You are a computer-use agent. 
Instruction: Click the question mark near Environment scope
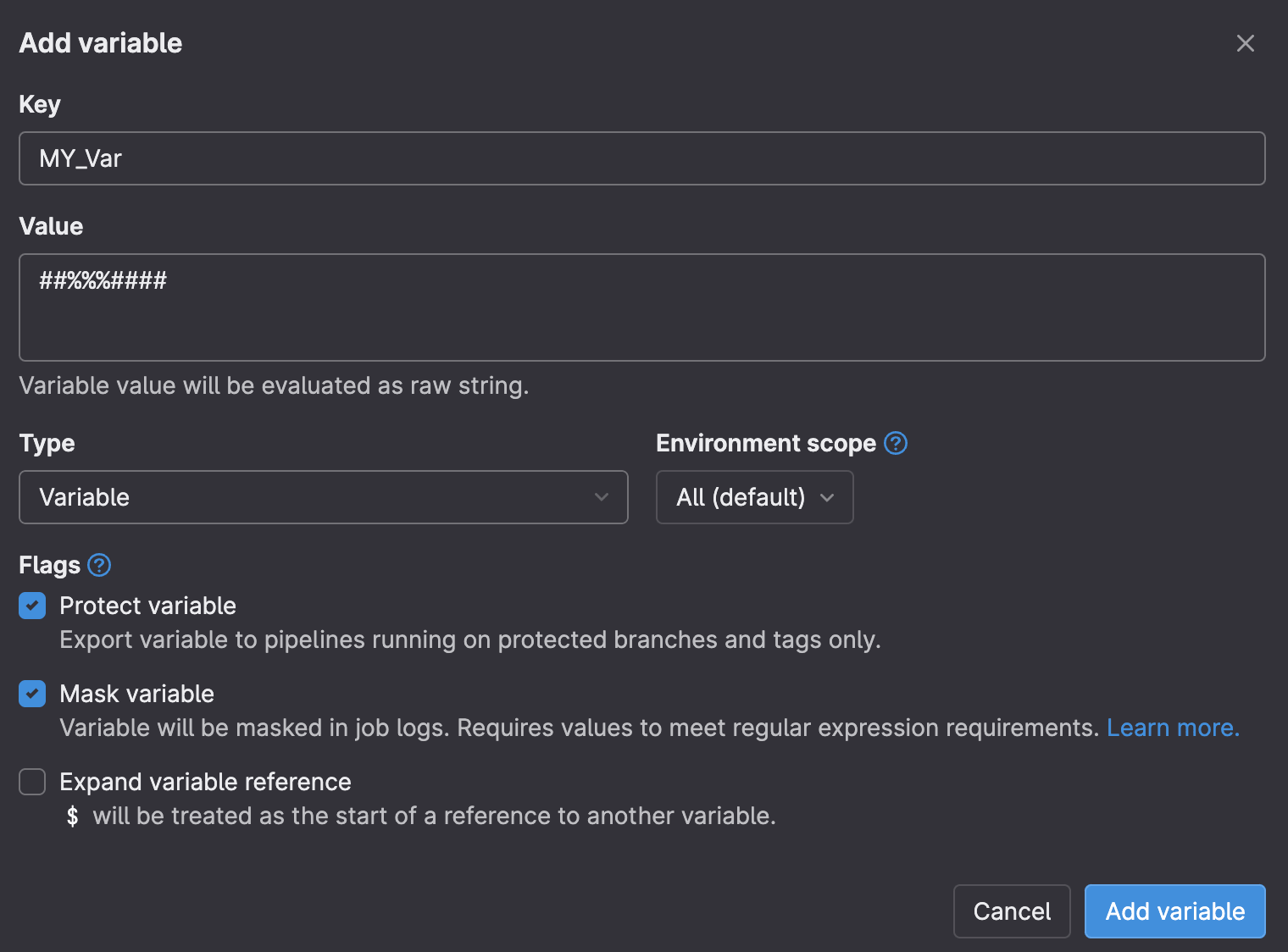[896, 443]
